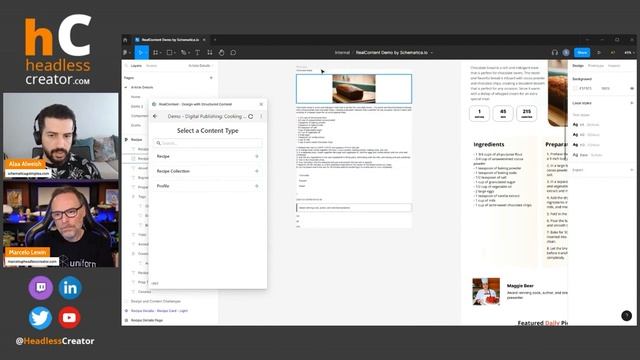Select the Comment tool

(x=233, y=53)
